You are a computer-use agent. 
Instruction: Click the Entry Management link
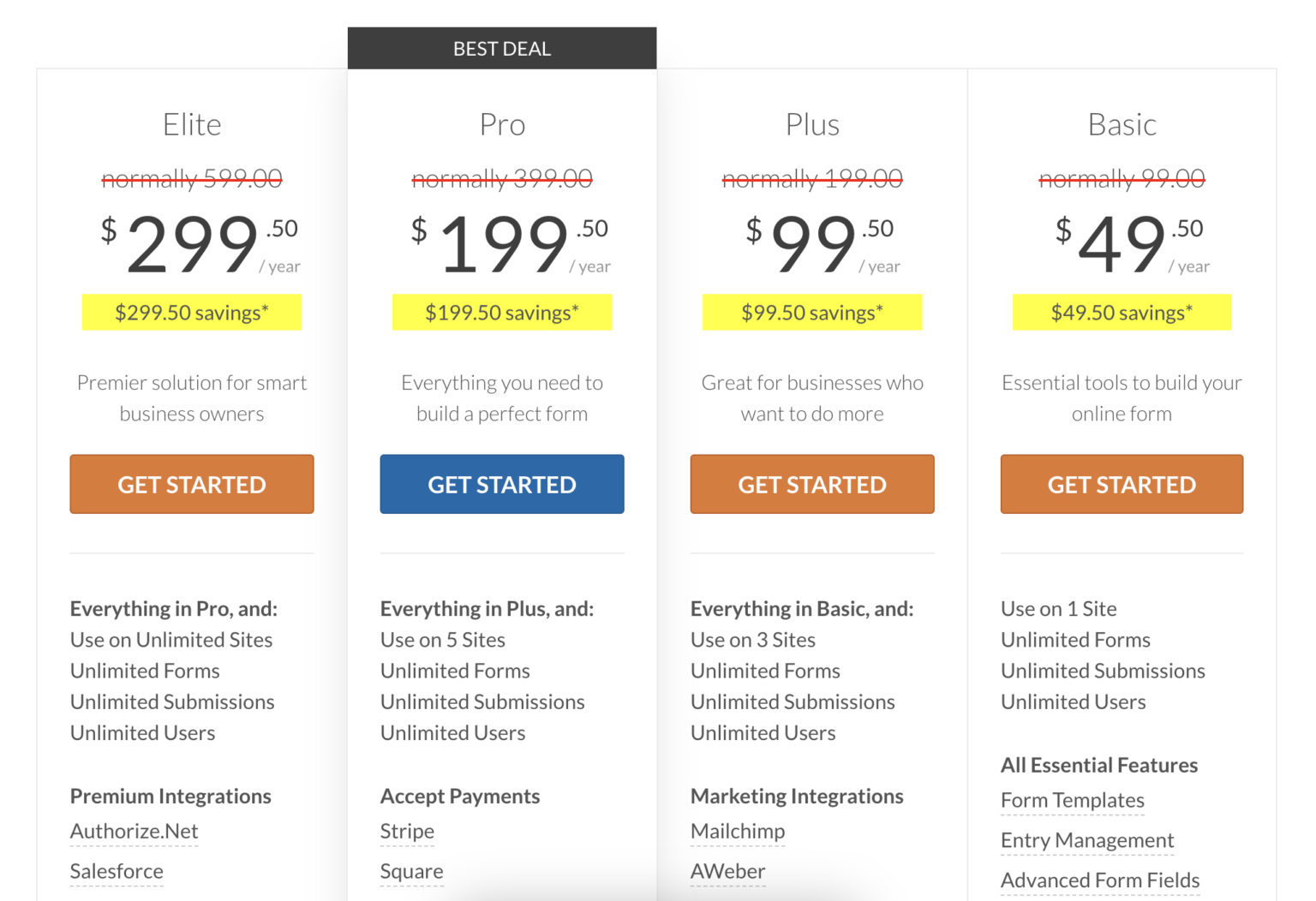click(1087, 840)
